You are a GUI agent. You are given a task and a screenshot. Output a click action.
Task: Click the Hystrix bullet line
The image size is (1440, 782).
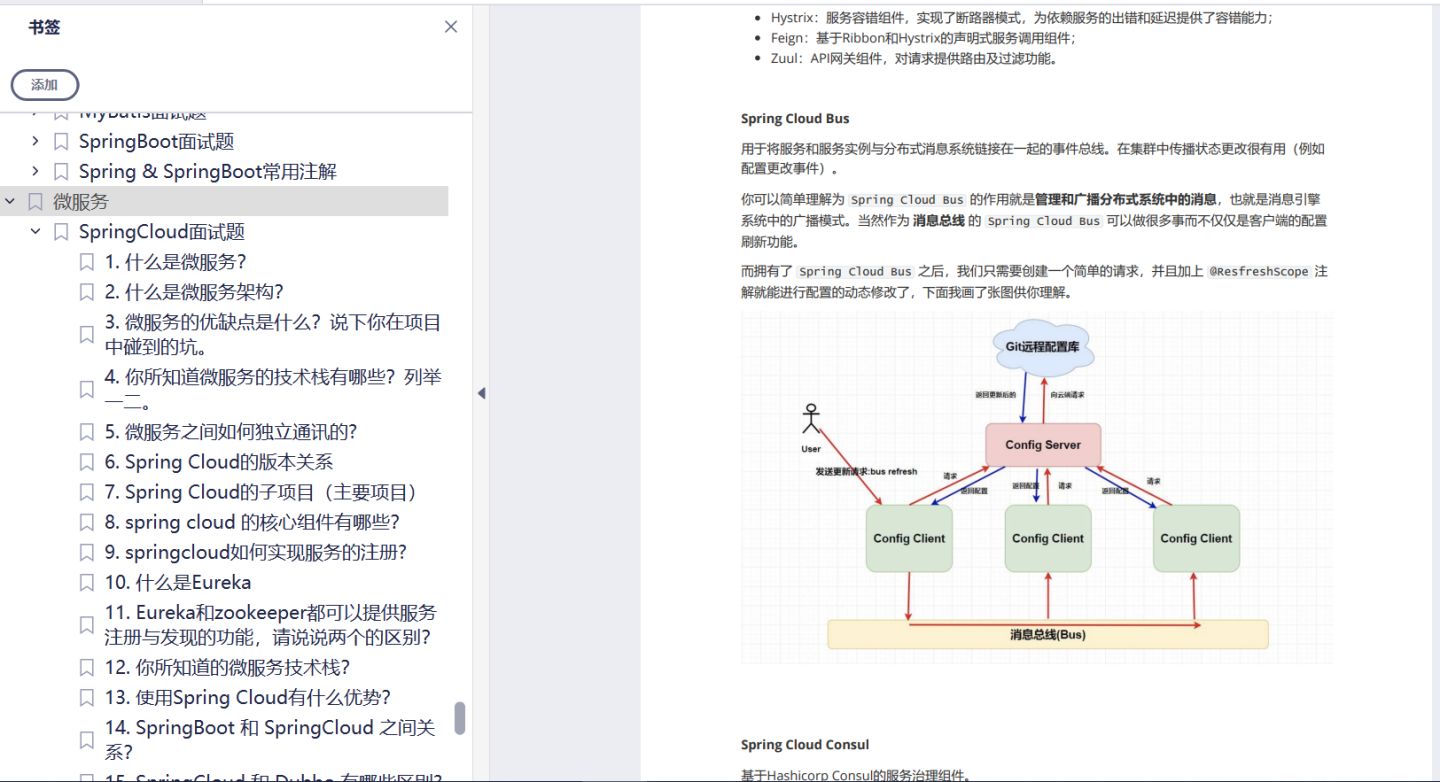tap(1022, 18)
